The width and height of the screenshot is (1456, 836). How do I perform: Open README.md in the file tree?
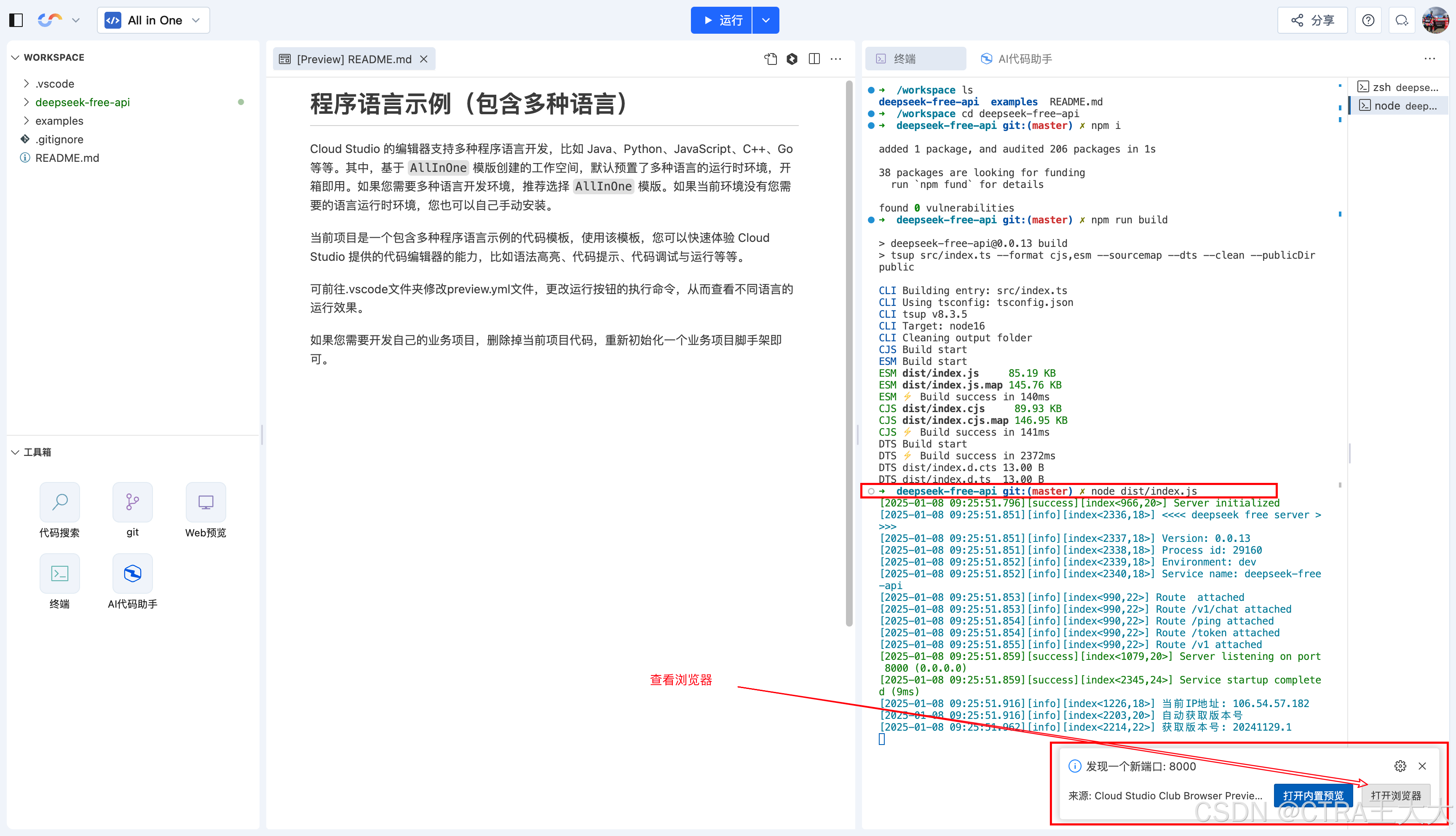tap(67, 158)
